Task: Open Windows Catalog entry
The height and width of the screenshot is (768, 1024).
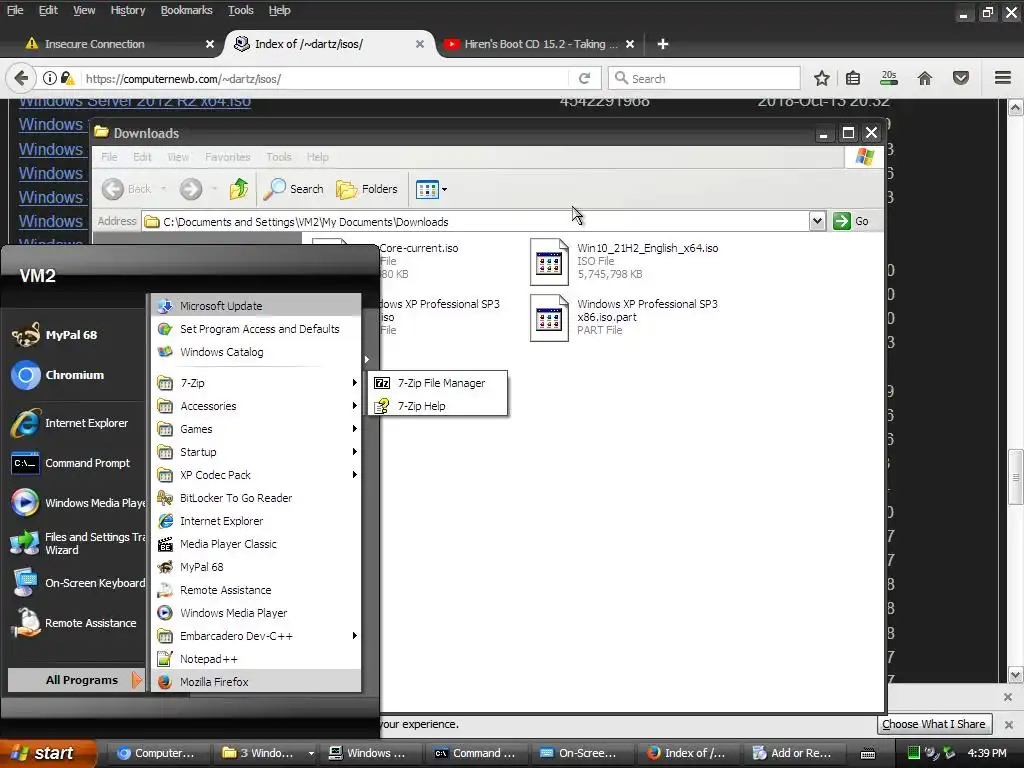Action: 256,352
